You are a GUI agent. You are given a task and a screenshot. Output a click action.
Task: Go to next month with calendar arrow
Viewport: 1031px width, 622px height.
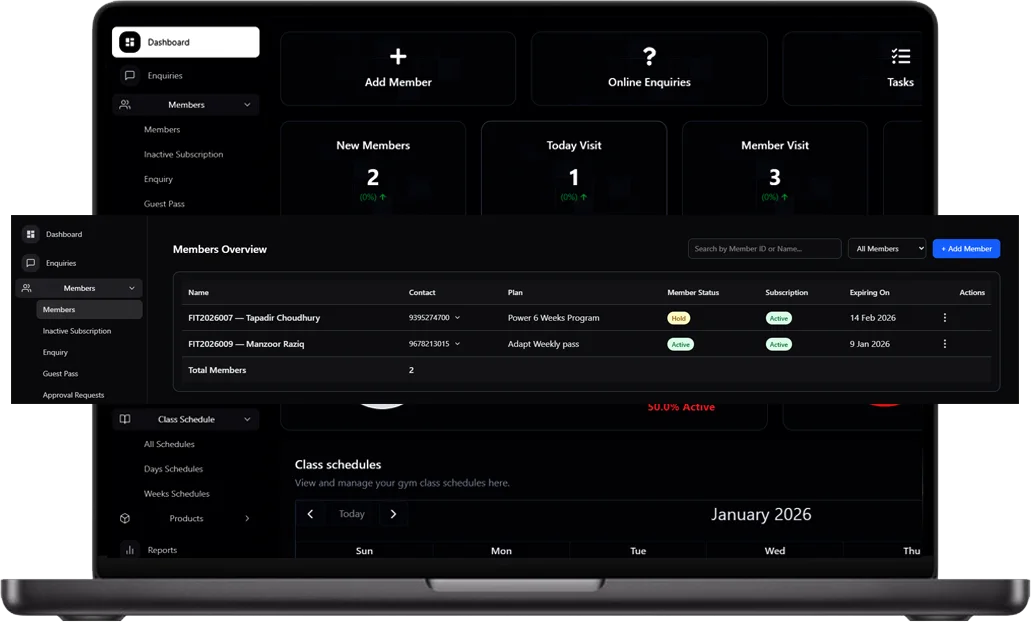click(393, 514)
